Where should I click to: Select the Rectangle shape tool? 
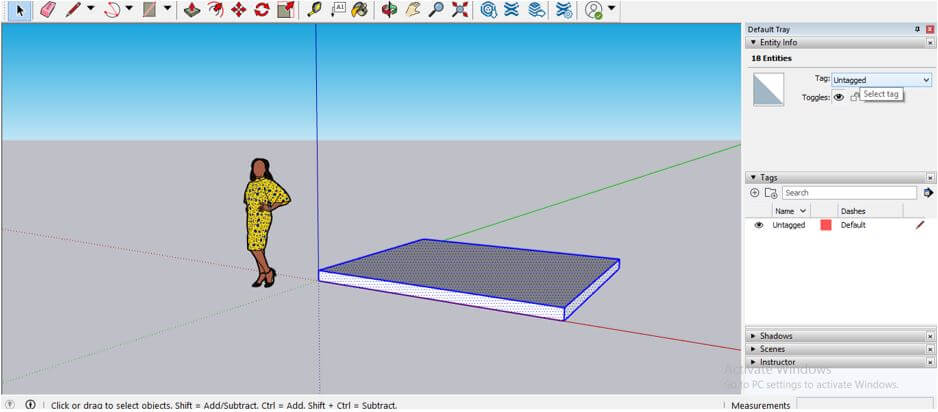point(150,10)
